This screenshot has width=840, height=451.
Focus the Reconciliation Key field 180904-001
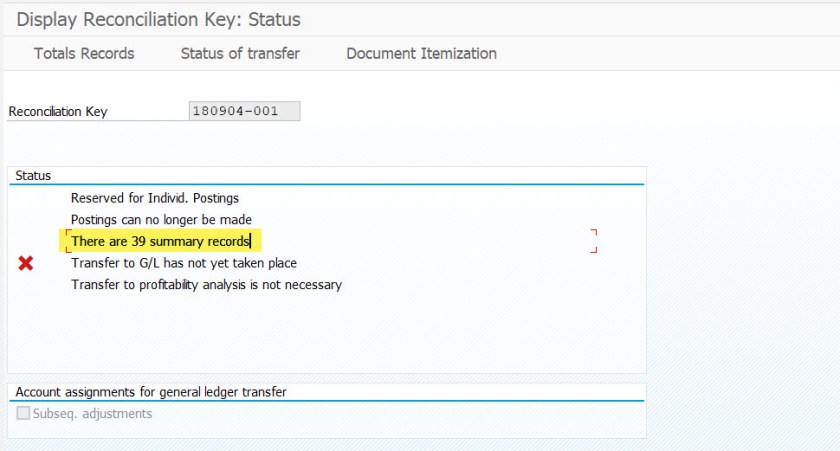[244, 111]
